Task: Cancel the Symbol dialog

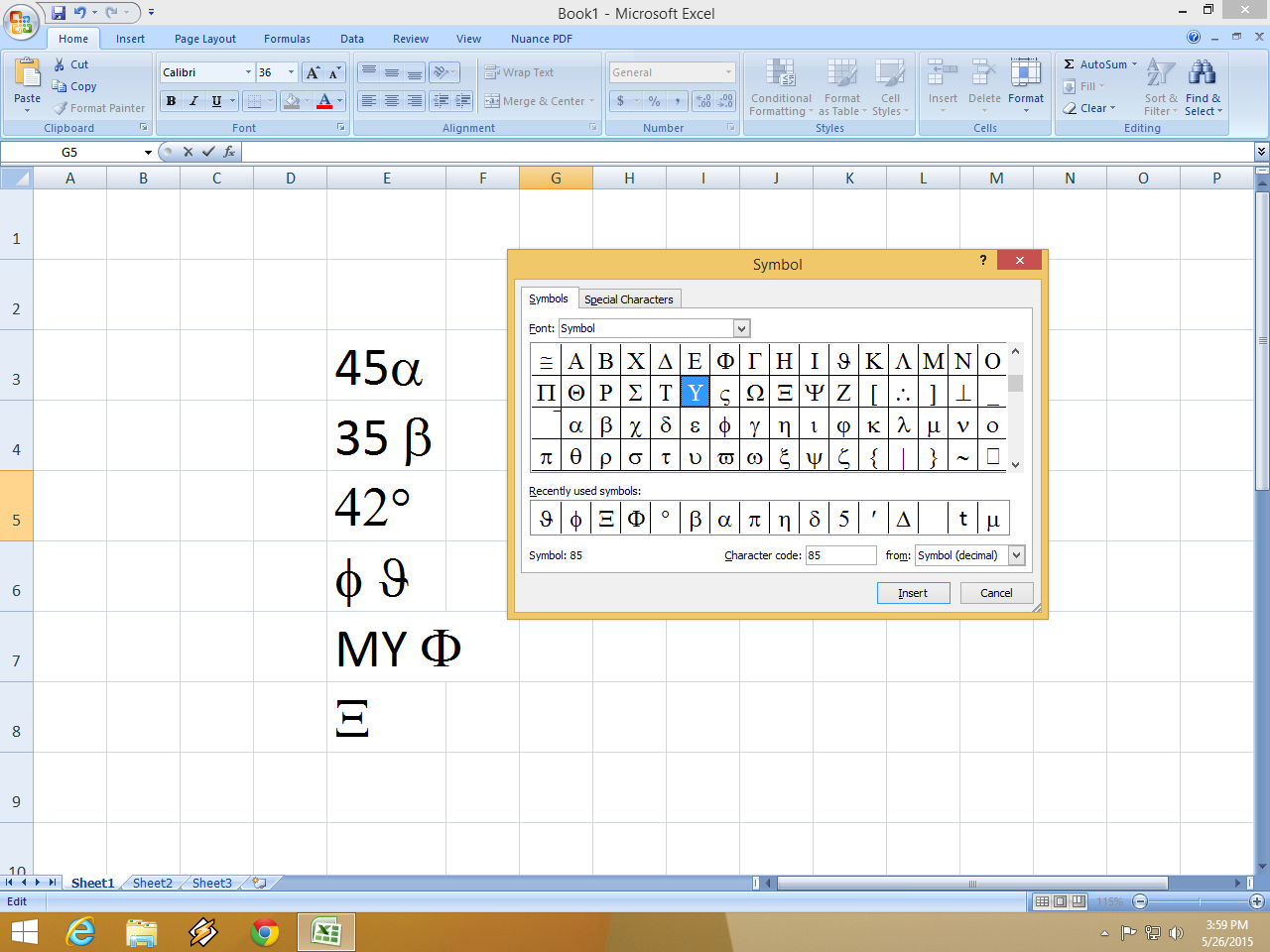Action: [x=995, y=592]
